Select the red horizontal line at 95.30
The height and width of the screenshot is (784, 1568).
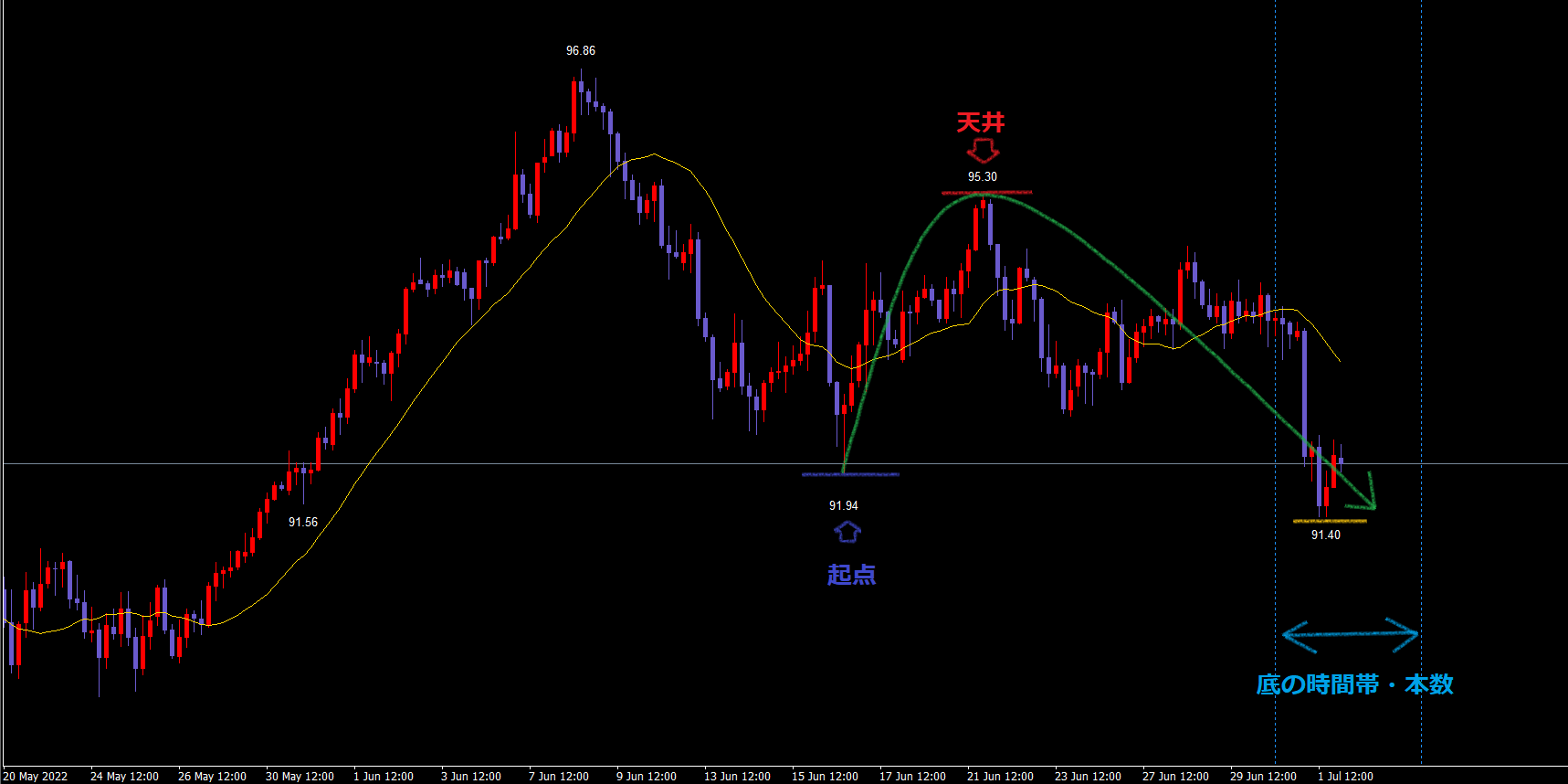pyautogui.click(x=986, y=193)
